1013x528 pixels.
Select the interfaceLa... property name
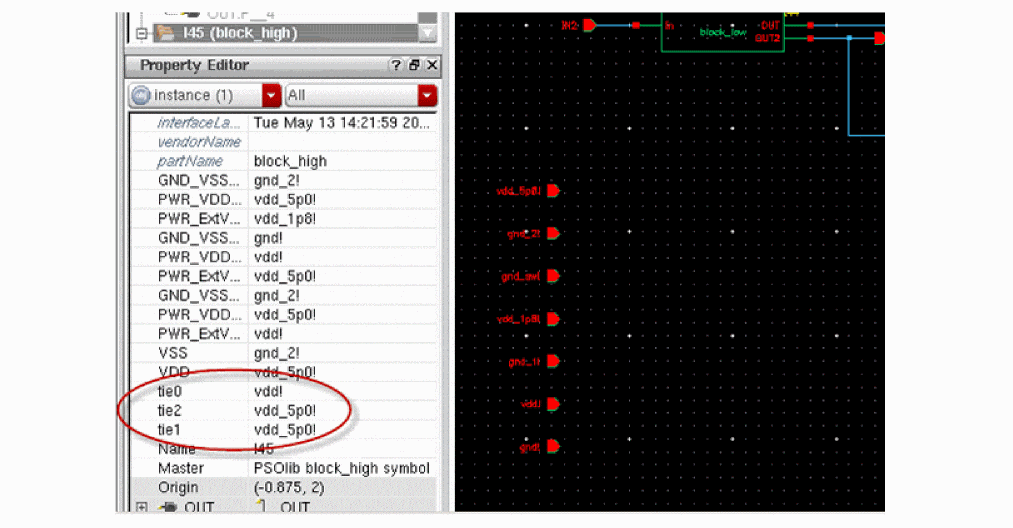pyautogui.click(x=199, y=123)
